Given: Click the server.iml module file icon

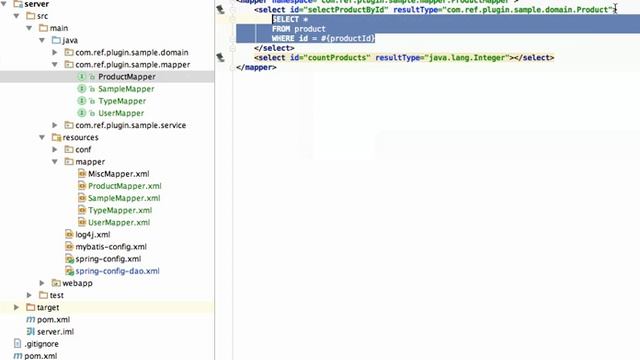Looking at the screenshot, I should tap(31, 331).
